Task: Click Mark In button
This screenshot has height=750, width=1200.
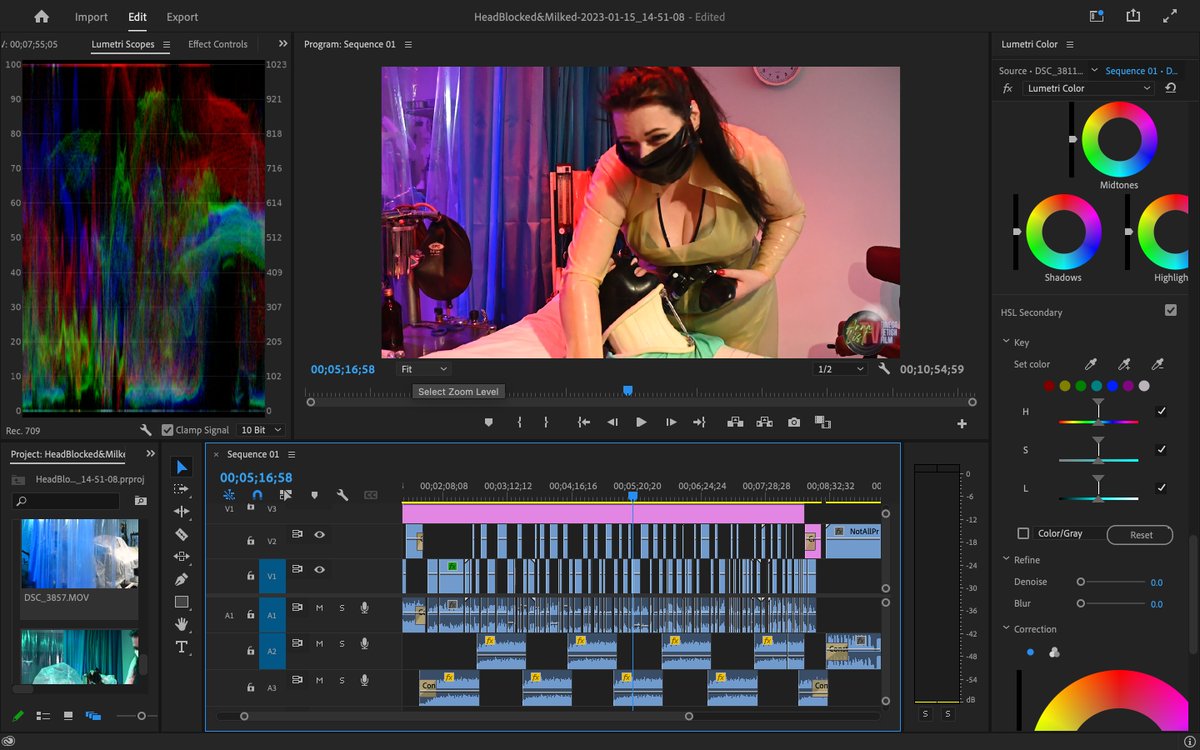Action: point(519,422)
